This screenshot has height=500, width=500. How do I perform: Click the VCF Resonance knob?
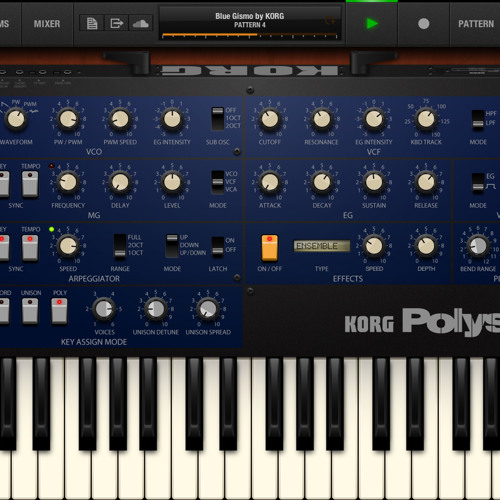[x=322, y=119]
